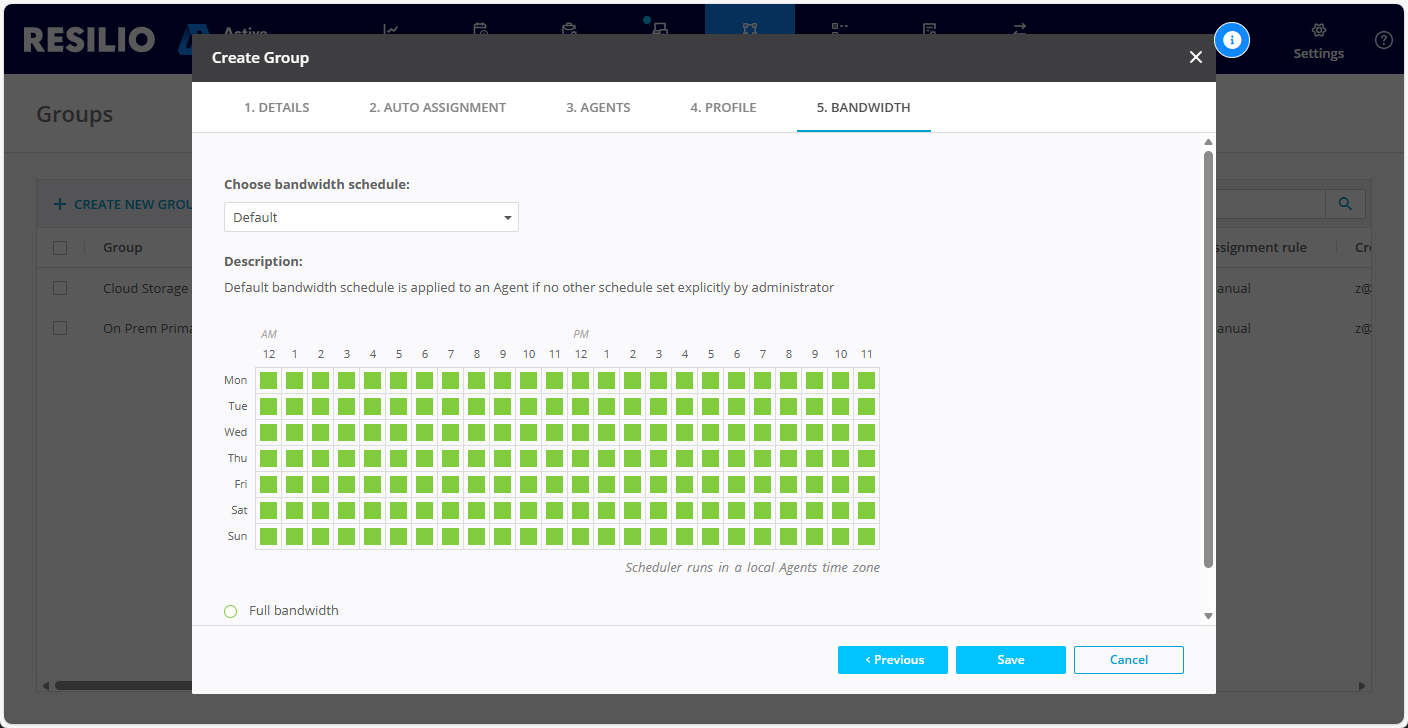The width and height of the screenshot is (1408, 728).
Task: Click the help question mark icon
Action: pos(1383,40)
